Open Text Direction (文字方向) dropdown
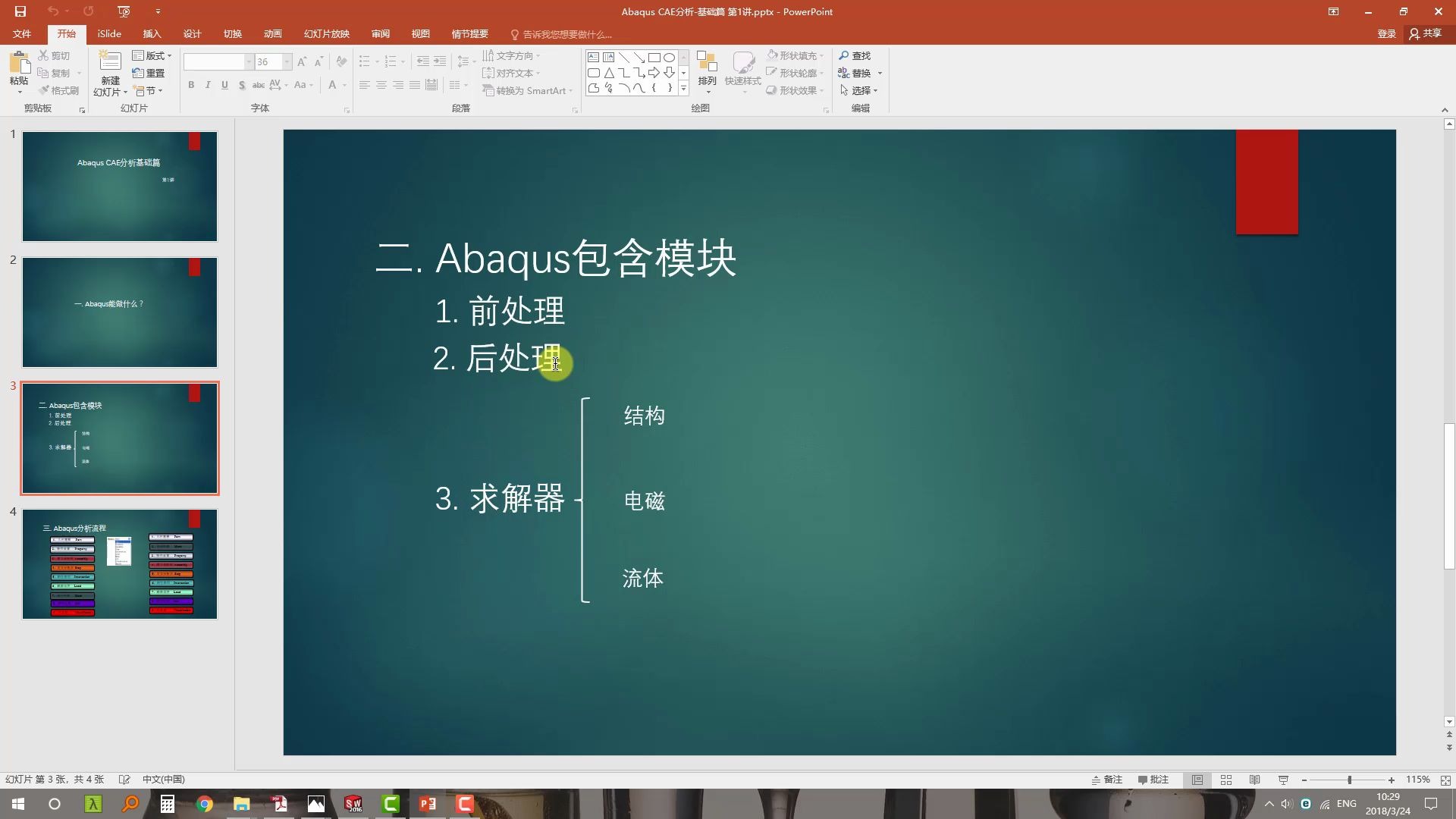 coord(511,55)
